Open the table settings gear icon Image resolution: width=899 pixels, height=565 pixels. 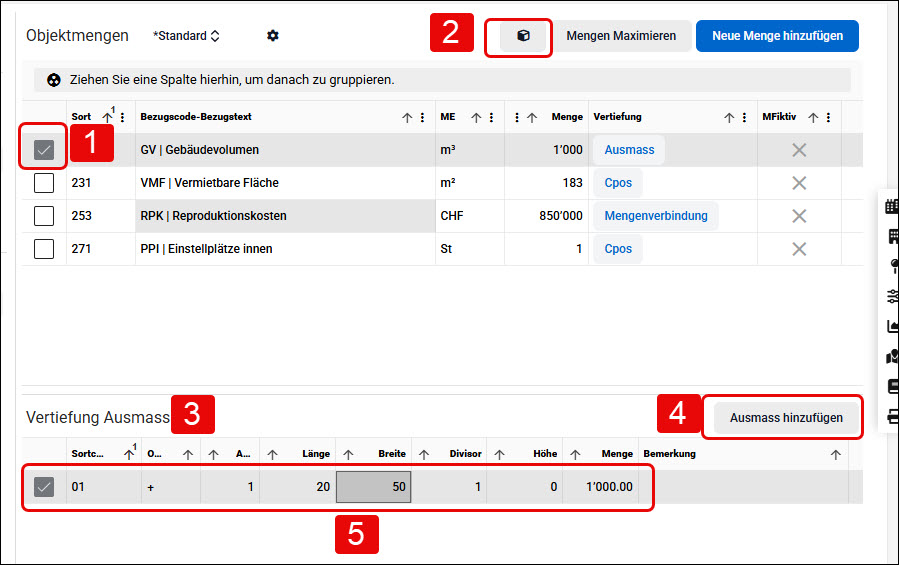pos(273,36)
